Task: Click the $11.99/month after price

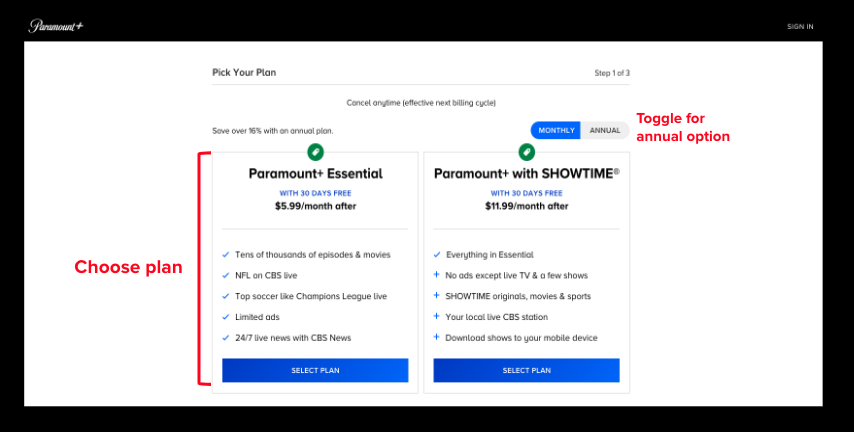Action: click(x=526, y=206)
